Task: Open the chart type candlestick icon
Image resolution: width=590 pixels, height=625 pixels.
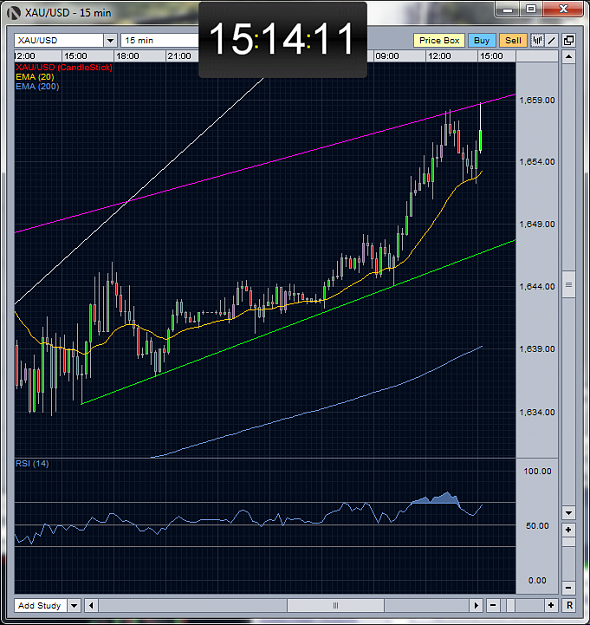Action: point(537,40)
